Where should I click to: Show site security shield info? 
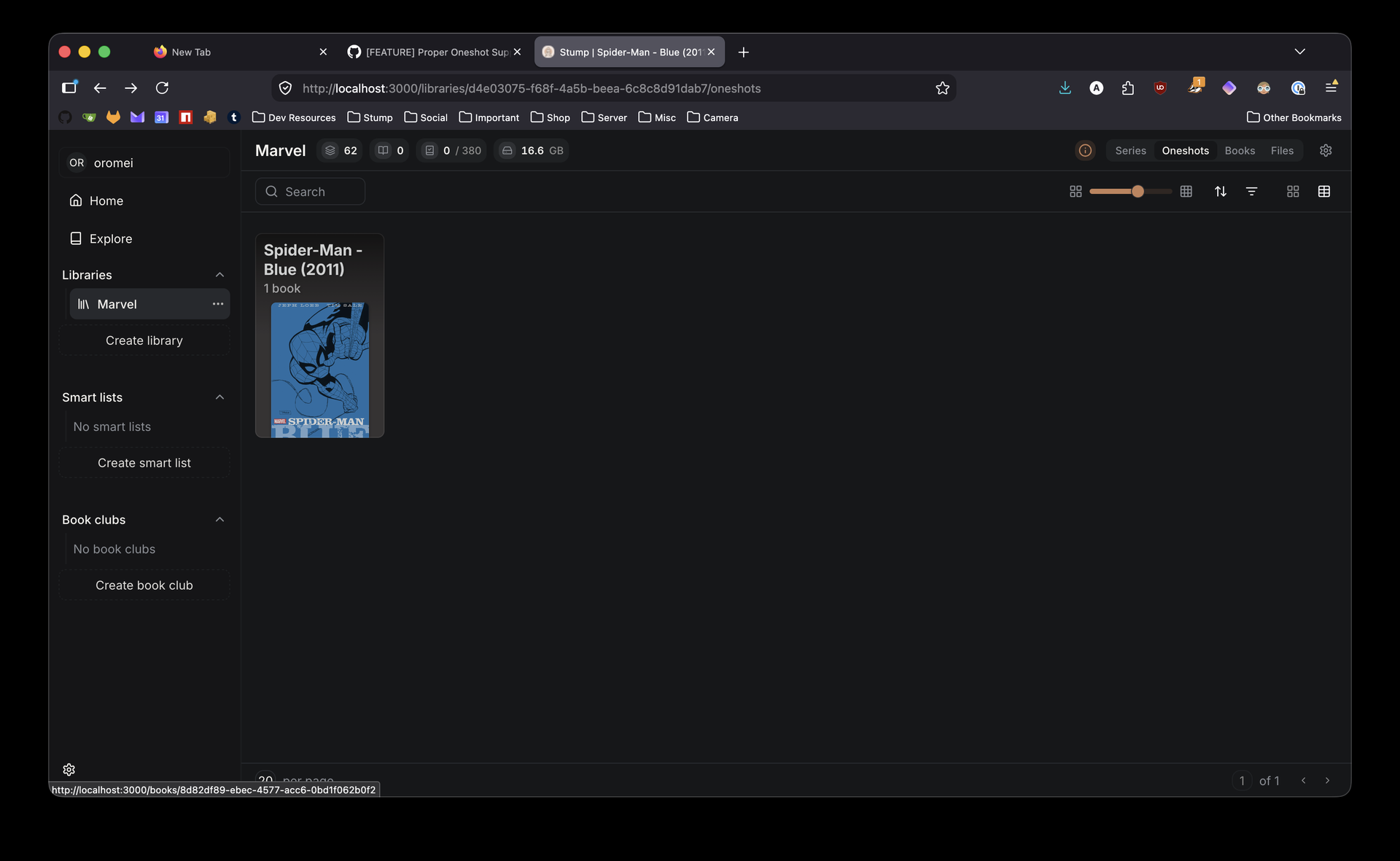(x=286, y=88)
